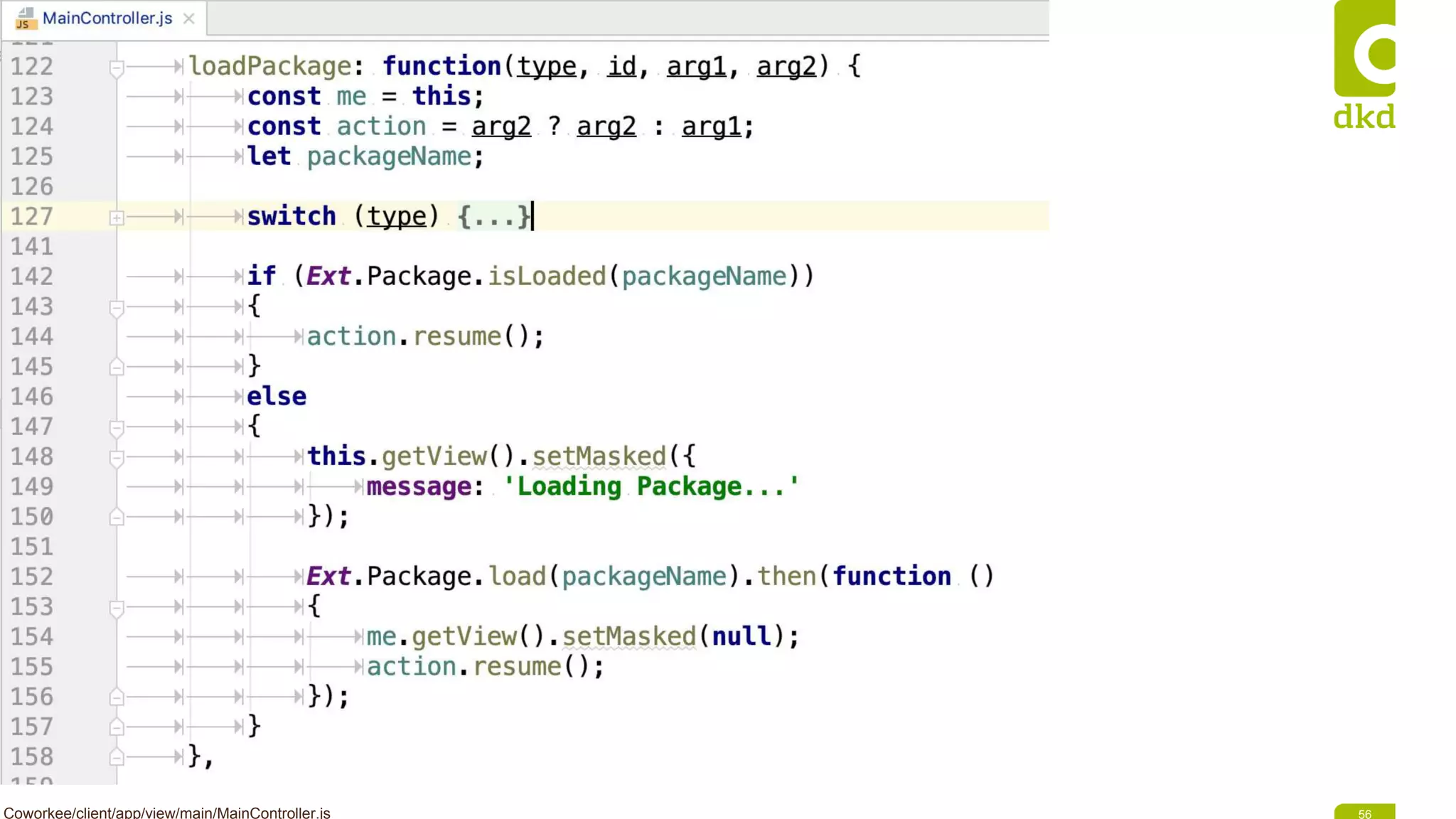
Task: Click 'packageName' on line 125
Action: click(x=389, y=157)
